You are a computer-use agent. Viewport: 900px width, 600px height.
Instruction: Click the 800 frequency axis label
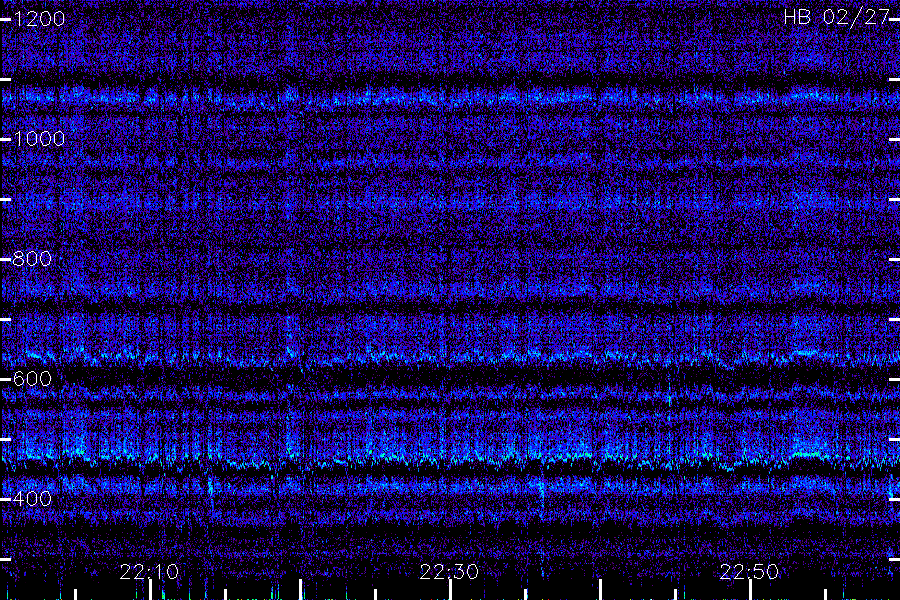pyautogui.click(x=32, y=259)
